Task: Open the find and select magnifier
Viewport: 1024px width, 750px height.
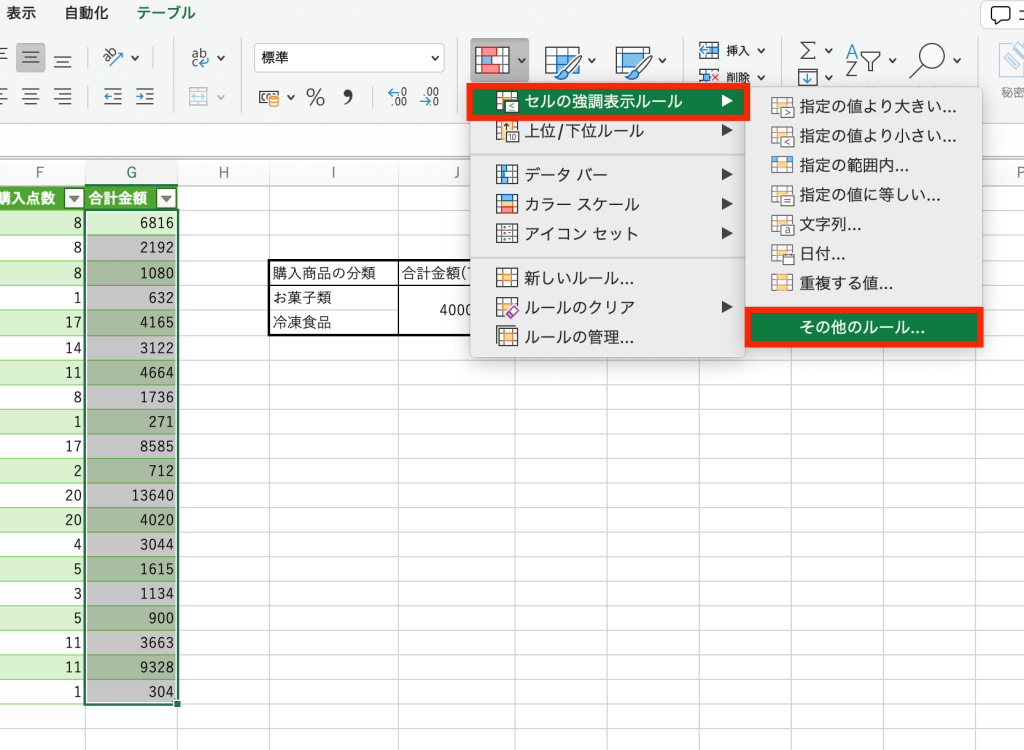Action: click(930, 59)
